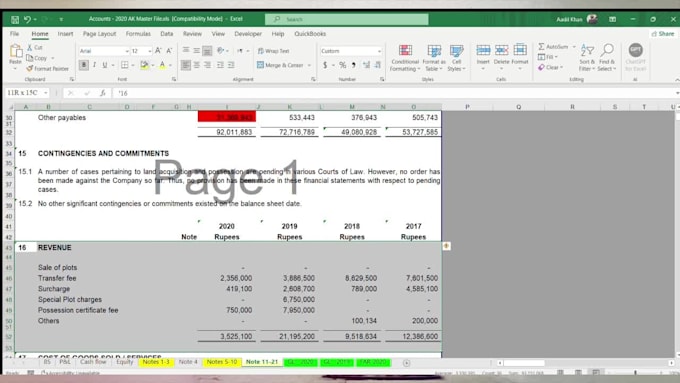This screenshot has width=680, height=383.
Task: Open the File menu
Action: pyautogui.click(x=14, y=33)
